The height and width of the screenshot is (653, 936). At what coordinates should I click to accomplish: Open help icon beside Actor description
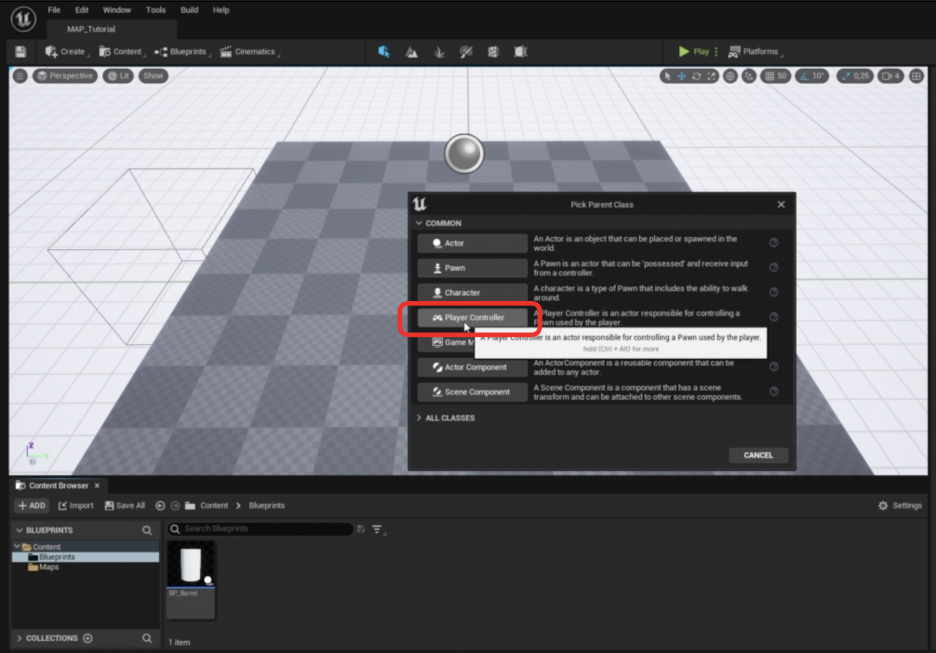(x=774, y=243)
